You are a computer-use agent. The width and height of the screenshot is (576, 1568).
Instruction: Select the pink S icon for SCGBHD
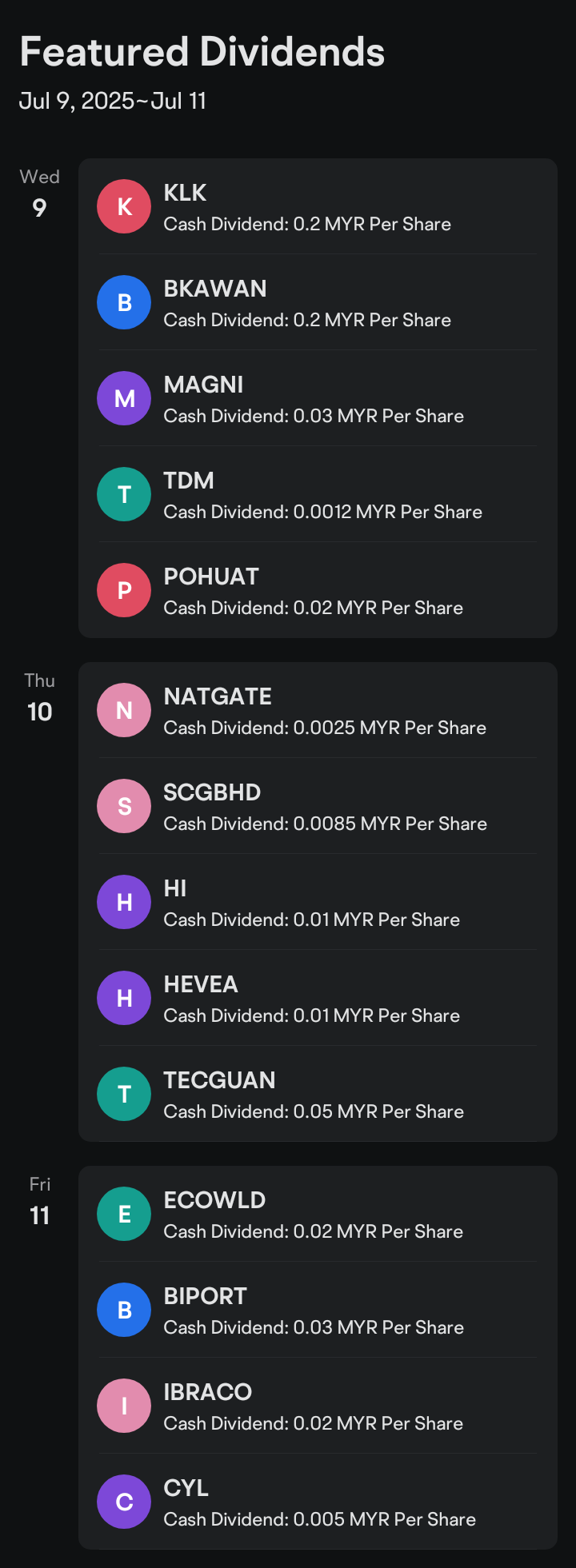coord(124,806)
